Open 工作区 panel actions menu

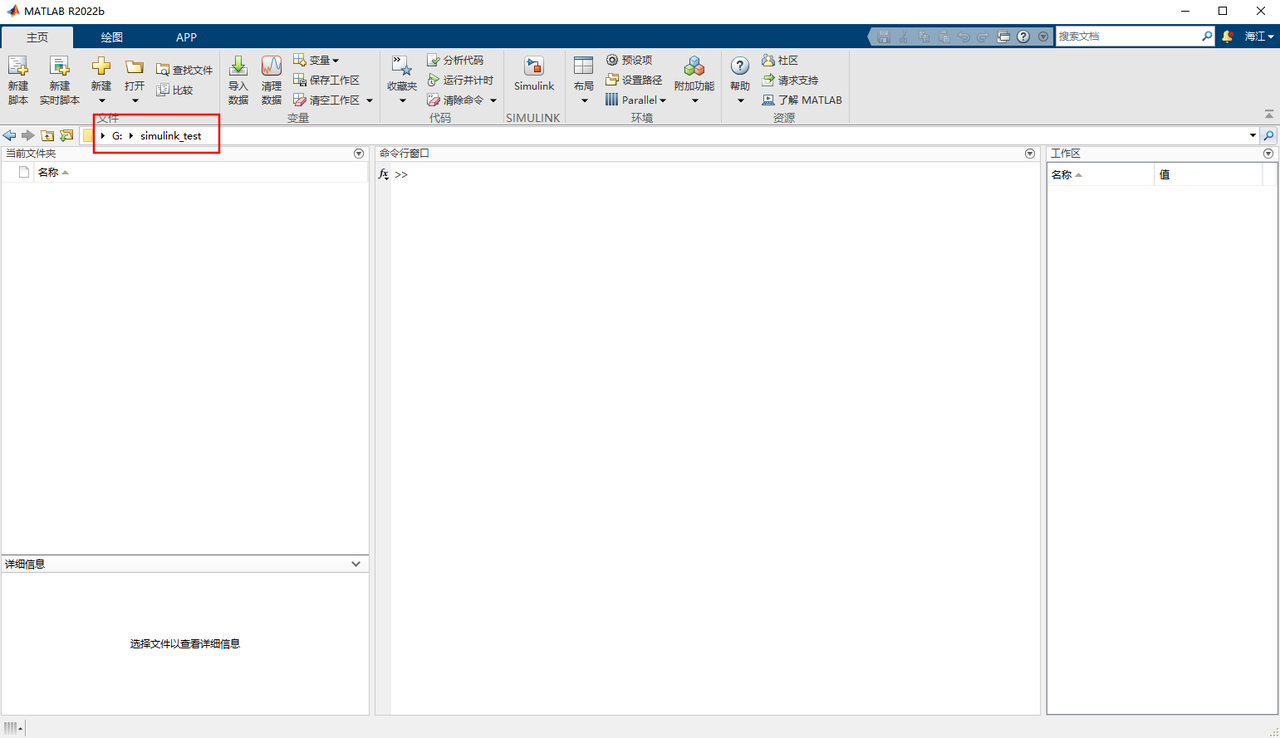click(1269, 154)
